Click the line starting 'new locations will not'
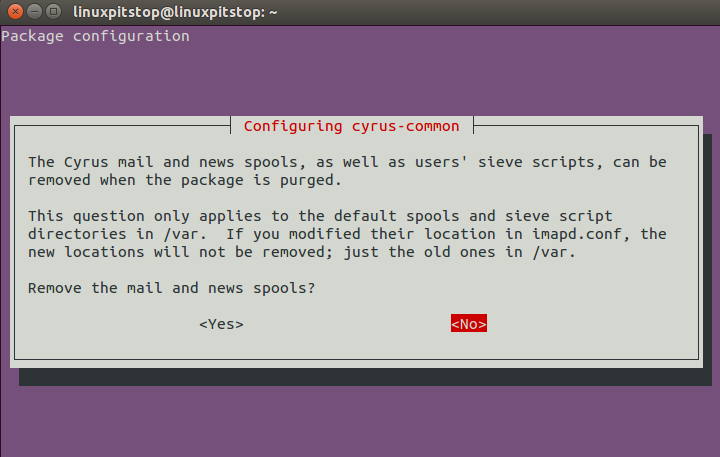The height and width of the screenshot is (457, 720). 301,252
